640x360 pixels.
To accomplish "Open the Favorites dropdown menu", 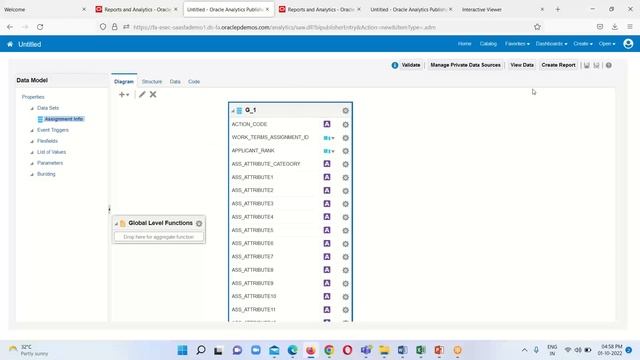I will [x=517, y=44].
